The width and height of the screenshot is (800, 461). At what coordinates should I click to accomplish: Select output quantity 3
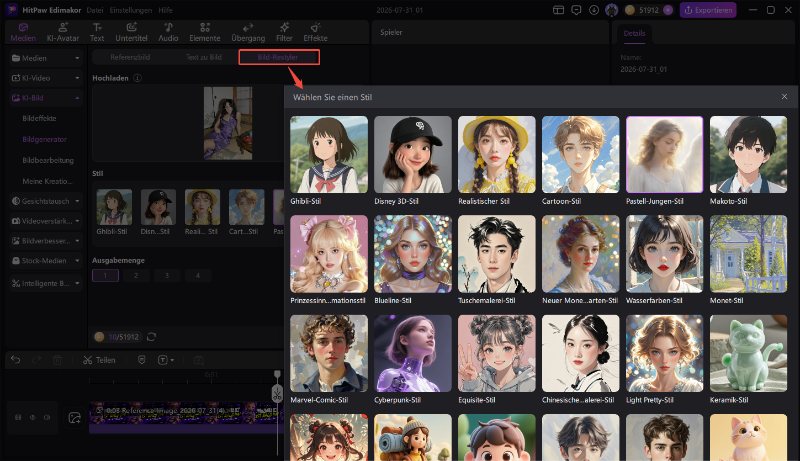point(167,275)
